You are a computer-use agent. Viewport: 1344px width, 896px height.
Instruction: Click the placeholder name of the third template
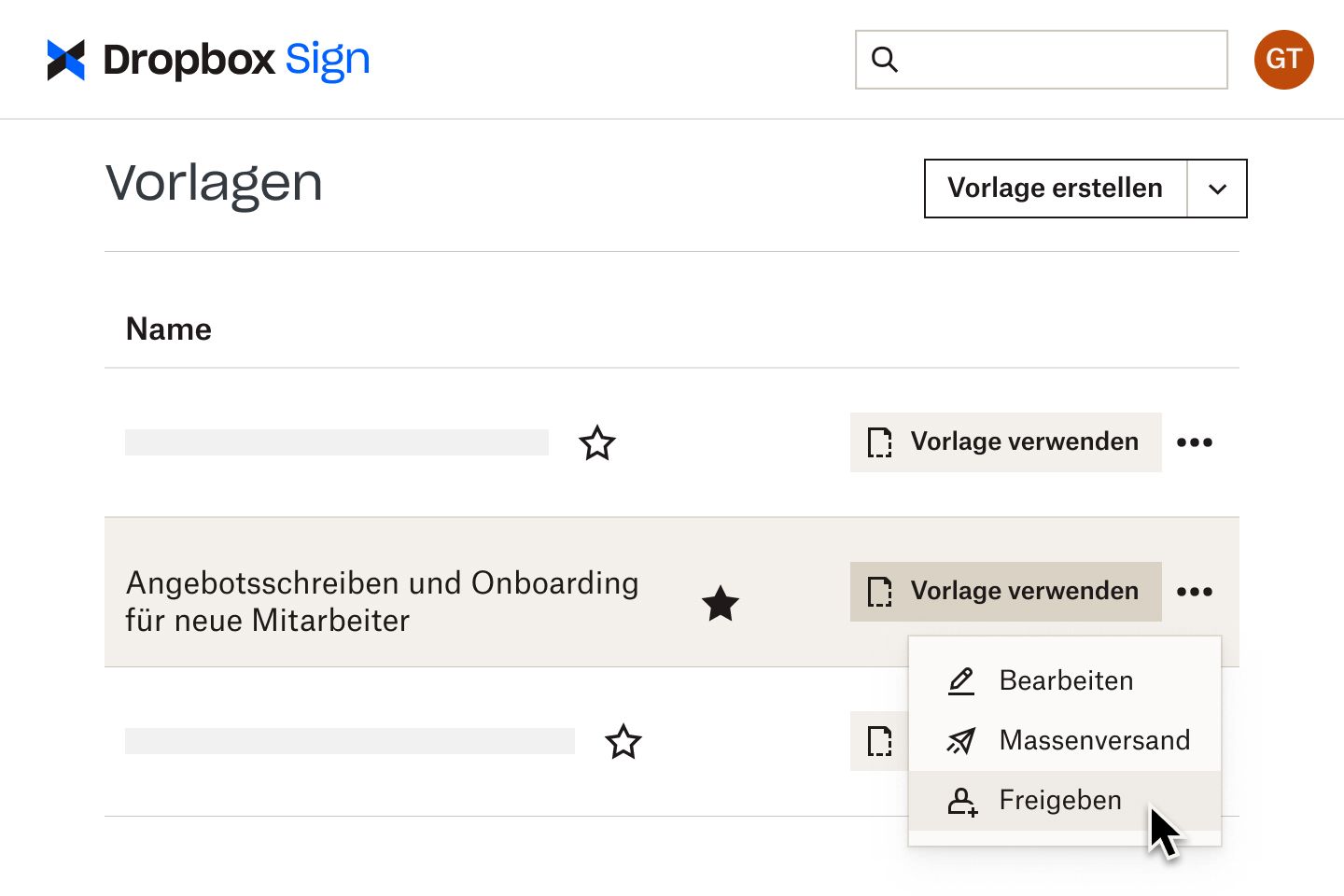coord(350,741)
